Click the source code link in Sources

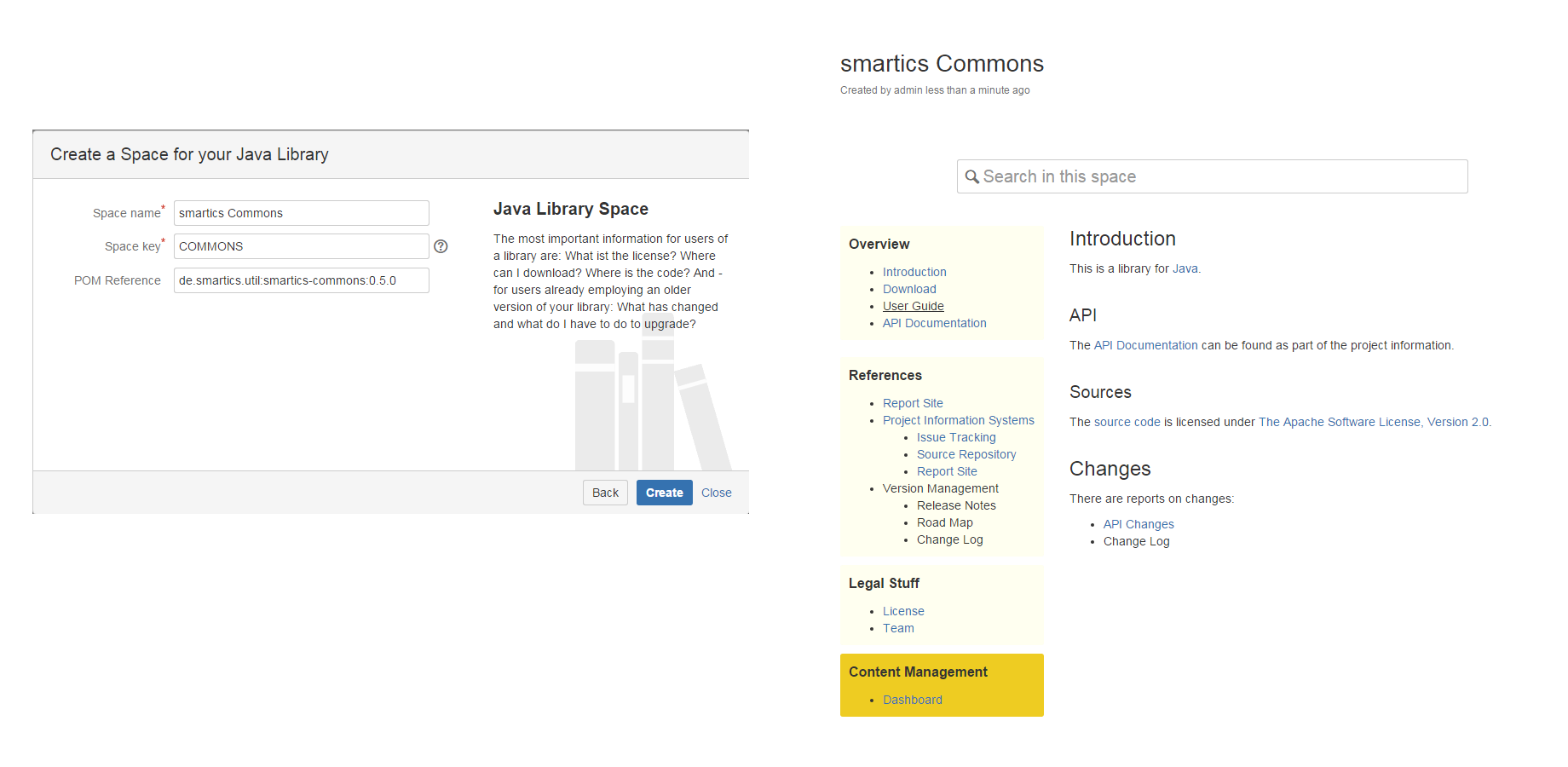click(x=1127, y=422)
